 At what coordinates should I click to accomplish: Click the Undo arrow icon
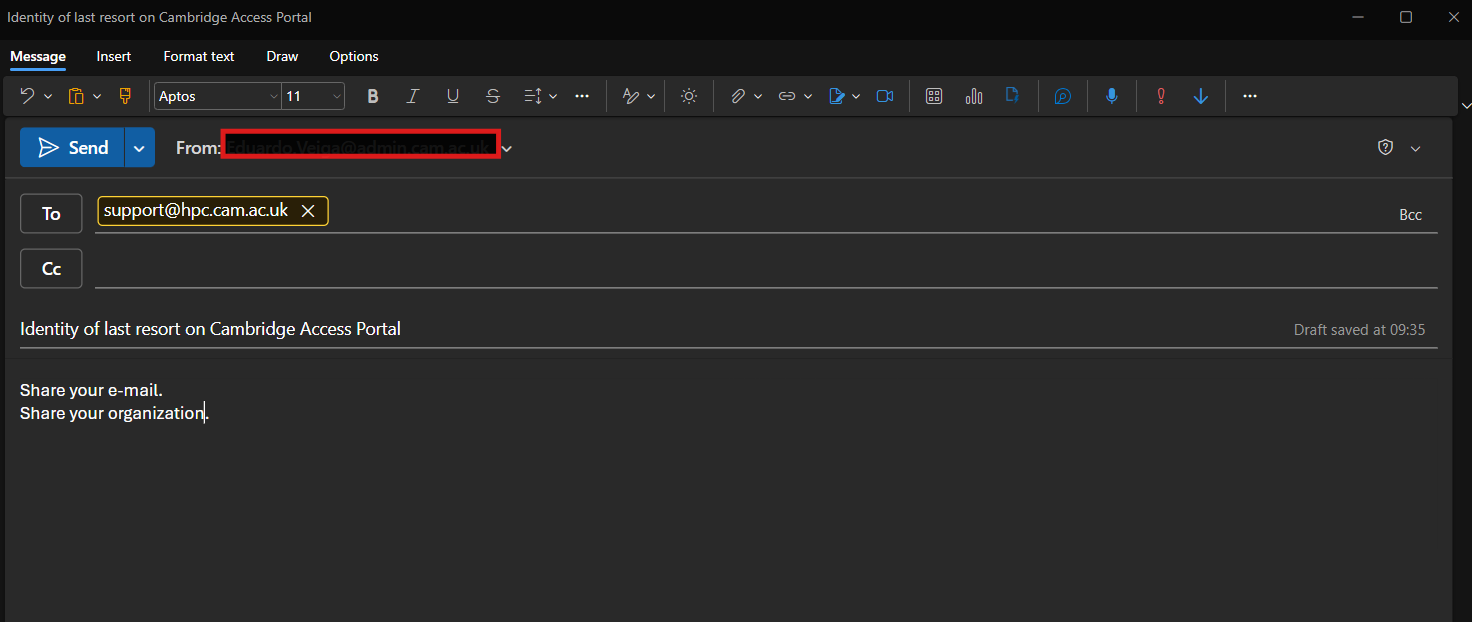(27, 96)
